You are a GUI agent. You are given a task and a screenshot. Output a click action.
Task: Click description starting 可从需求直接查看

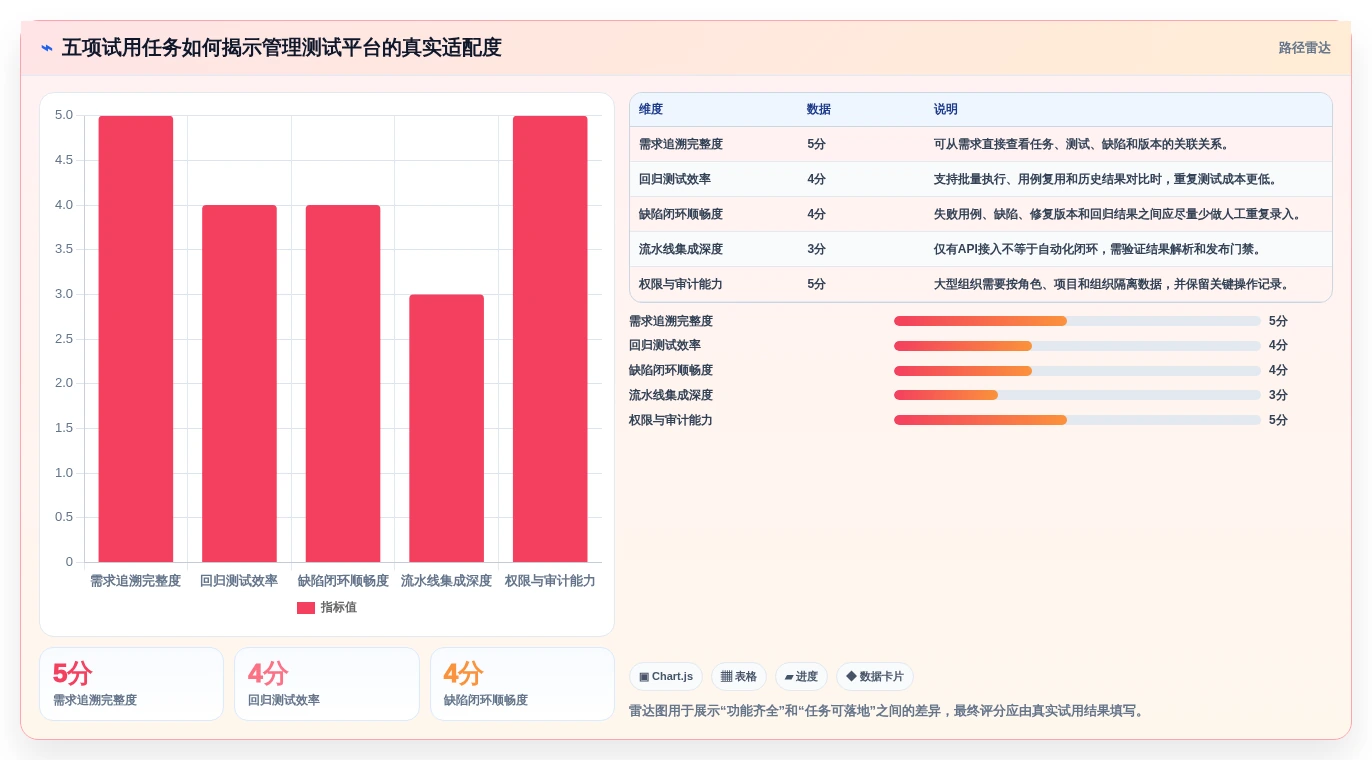pos(1082,144)
